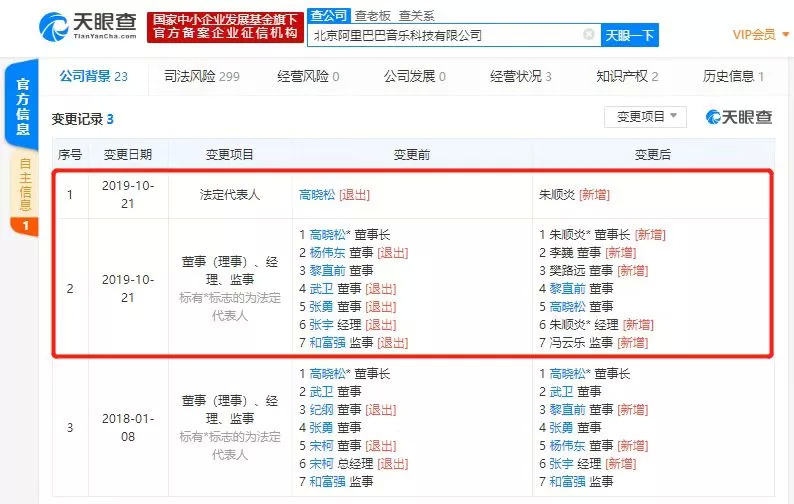The height and width of the screenshot is (504, 794).
Task: Open the 张宇 经理 [新增] link
Action: coord(592,463)
